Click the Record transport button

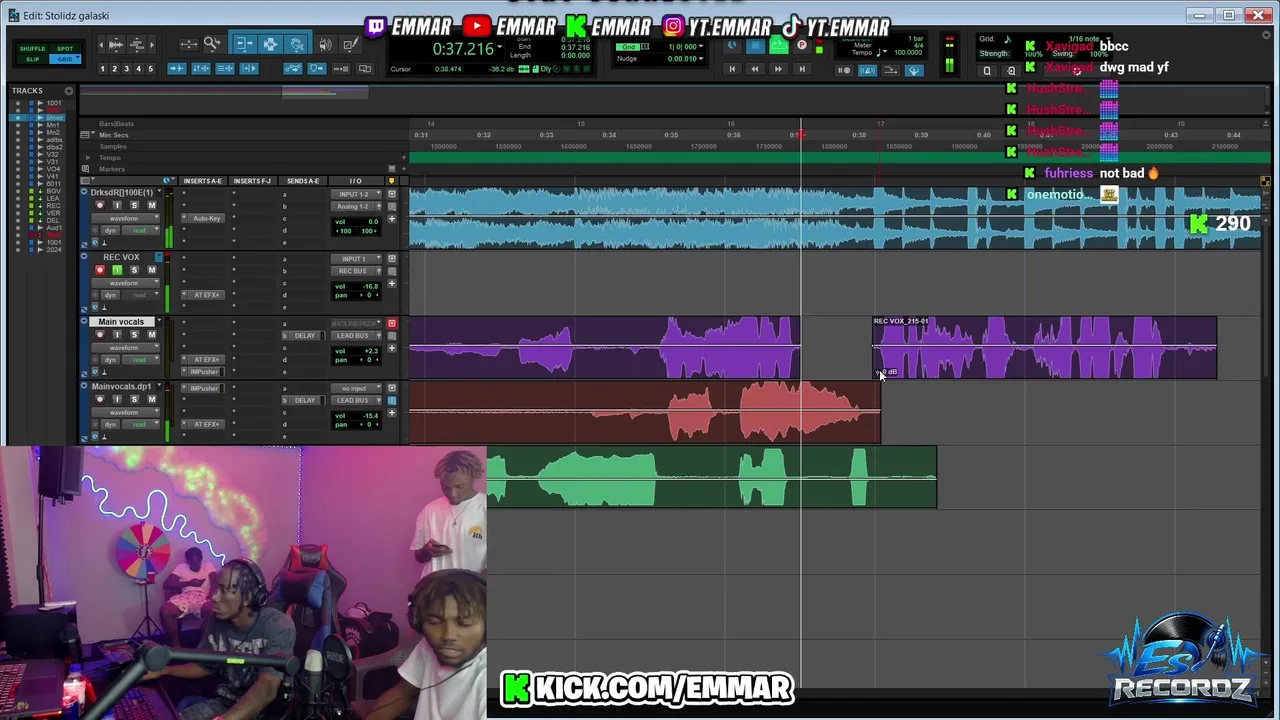802,45
